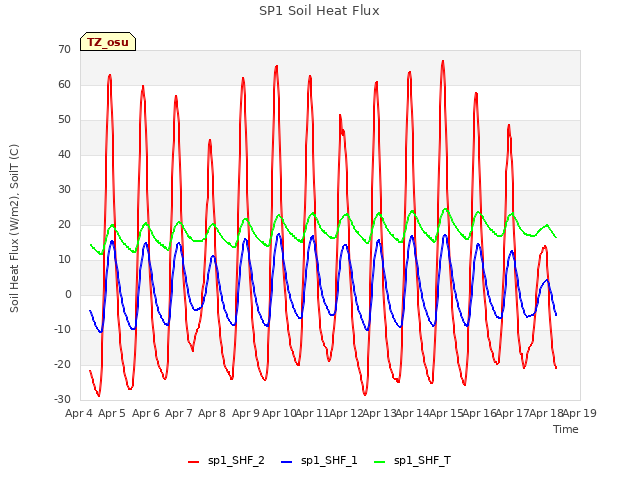Click the red trough below -28 near Apr 12

(x=365, y=394)
